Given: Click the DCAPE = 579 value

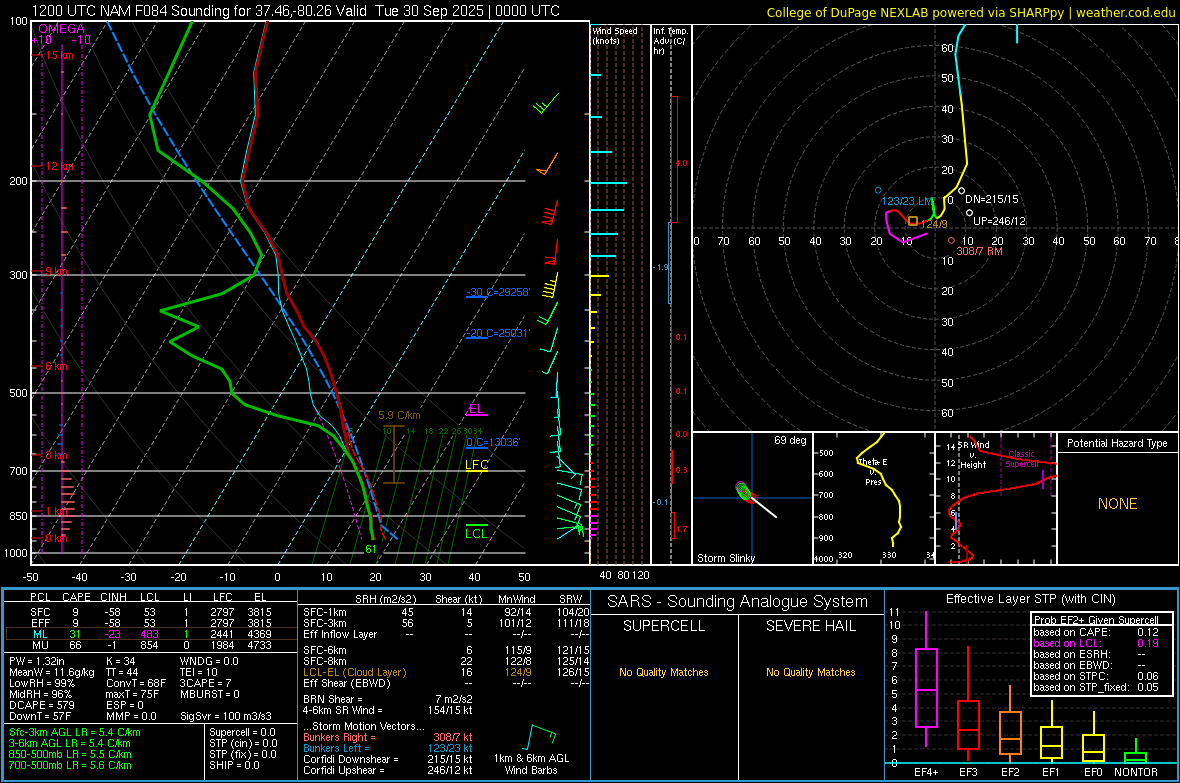Looking at the screenshot, I should click(41, 705).
